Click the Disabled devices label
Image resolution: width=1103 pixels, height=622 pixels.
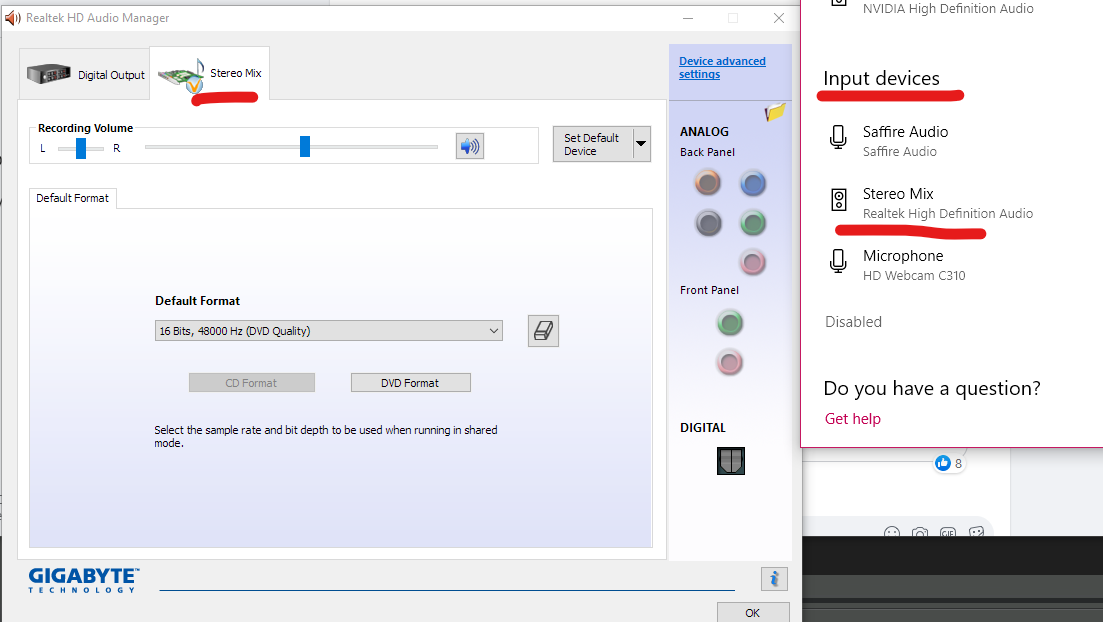click(x=853, y=322)
